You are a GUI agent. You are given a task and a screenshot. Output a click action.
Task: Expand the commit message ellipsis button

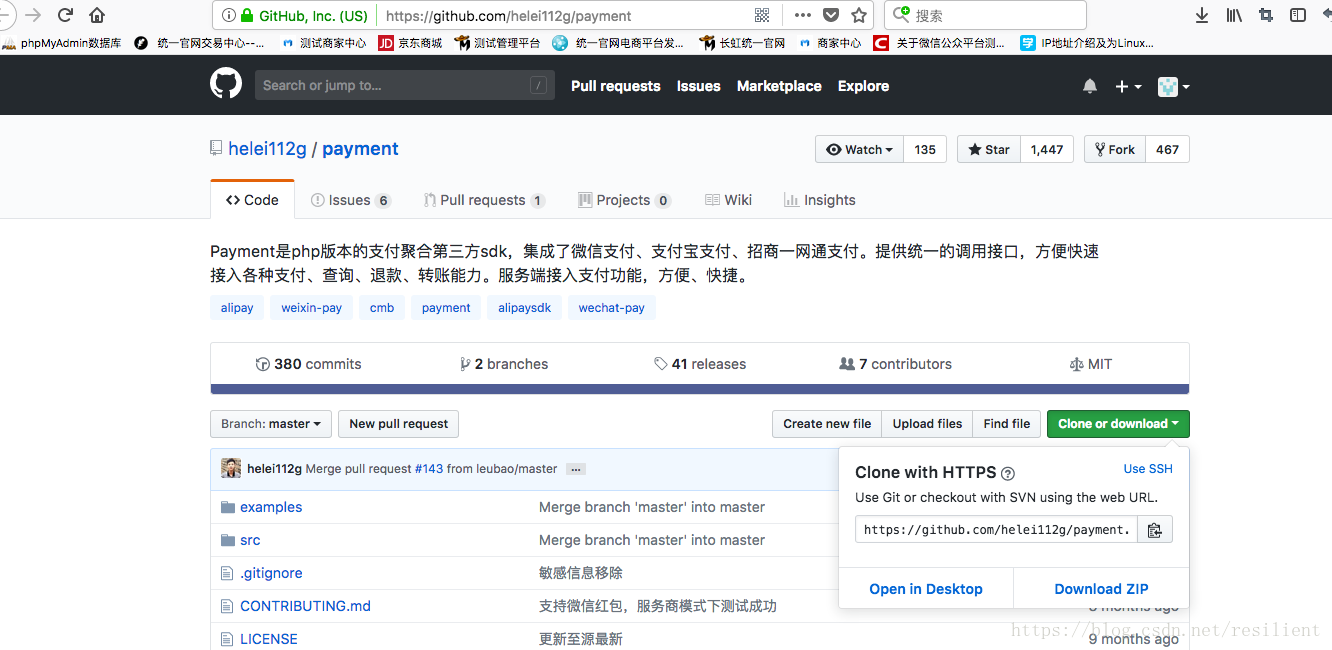tap(575, 469)
